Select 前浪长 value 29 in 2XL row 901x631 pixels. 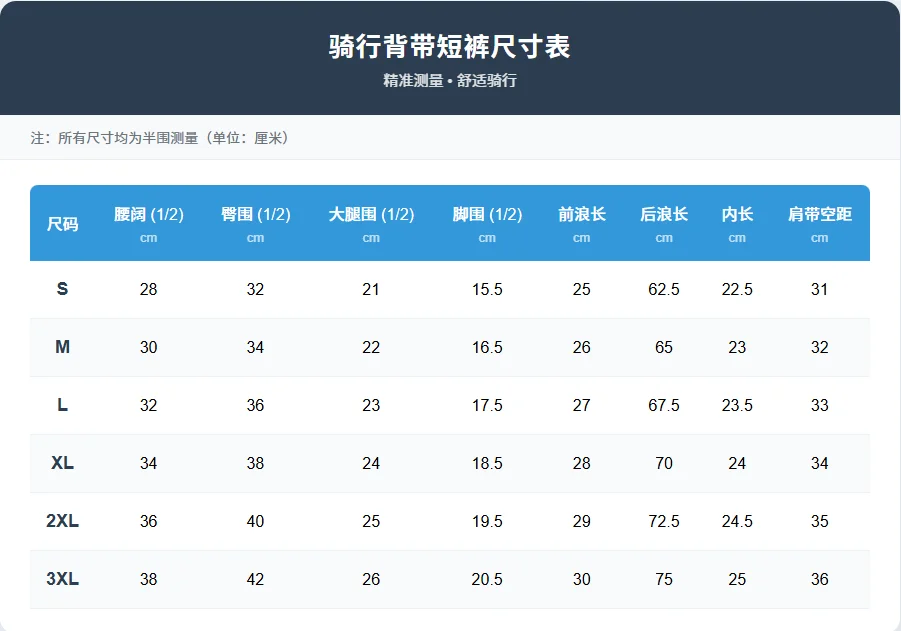[582, 521]
